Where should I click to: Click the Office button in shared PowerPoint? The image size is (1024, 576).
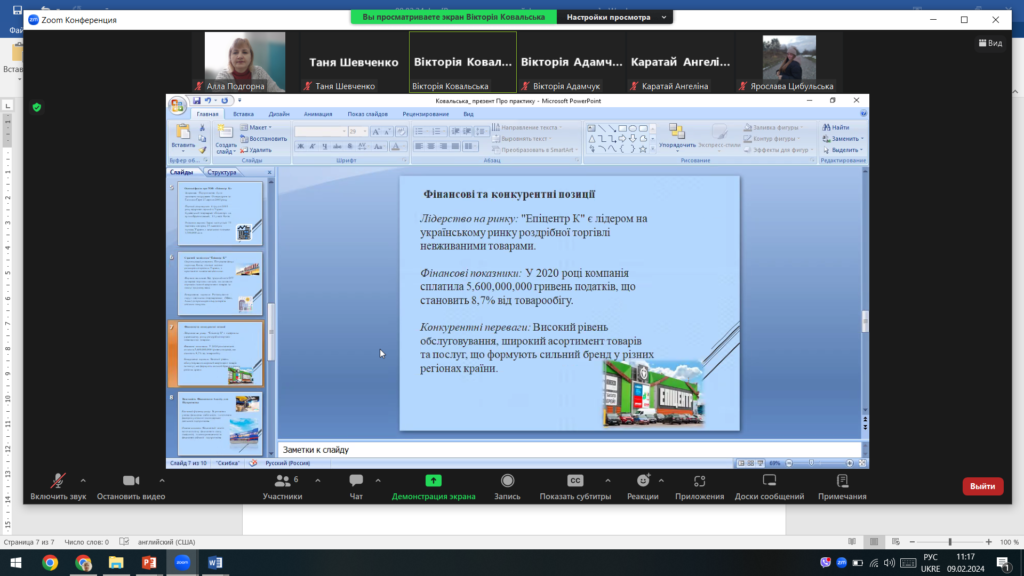point(177,105)
